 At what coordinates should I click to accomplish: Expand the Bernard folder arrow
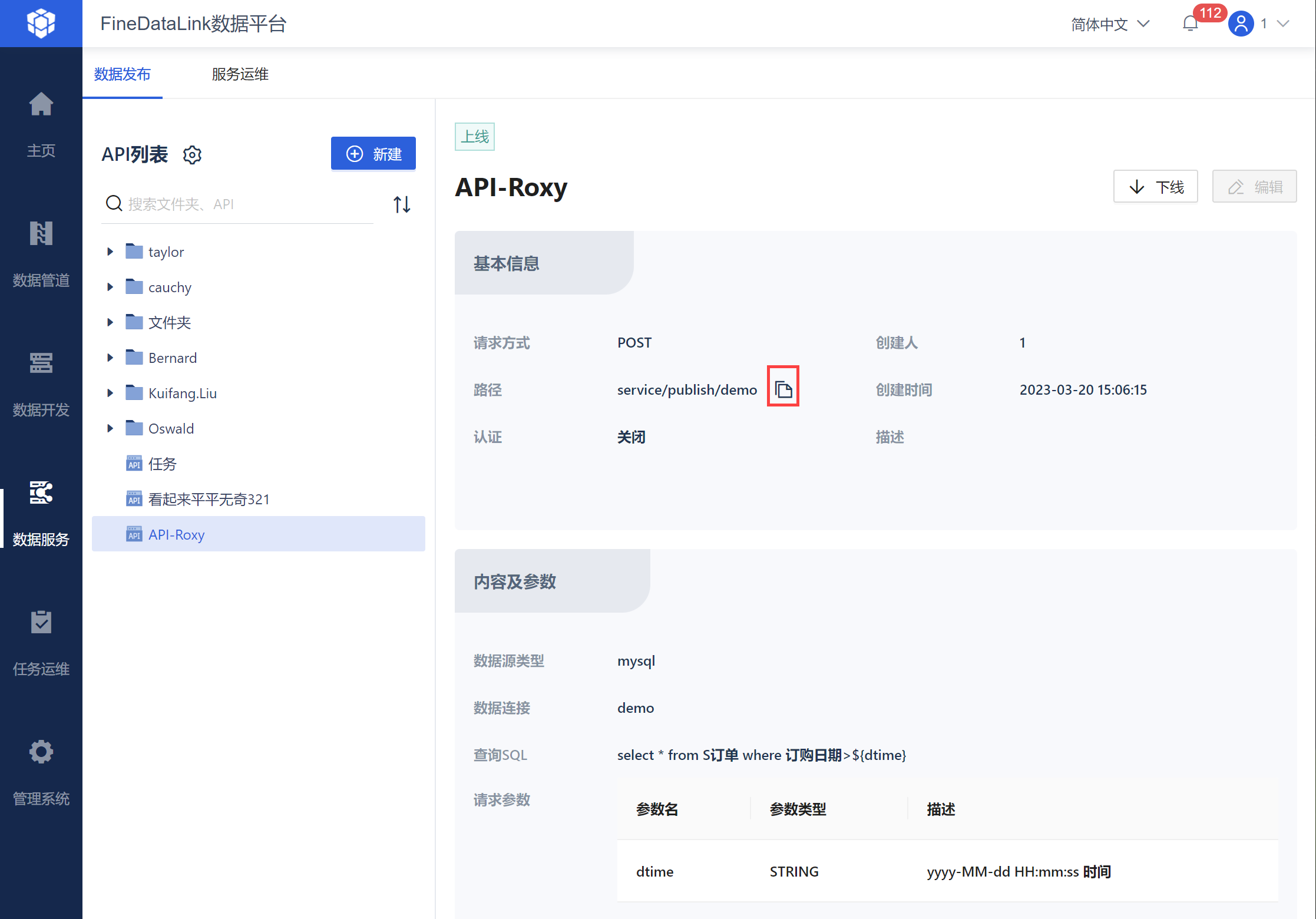tap(110, 358)
